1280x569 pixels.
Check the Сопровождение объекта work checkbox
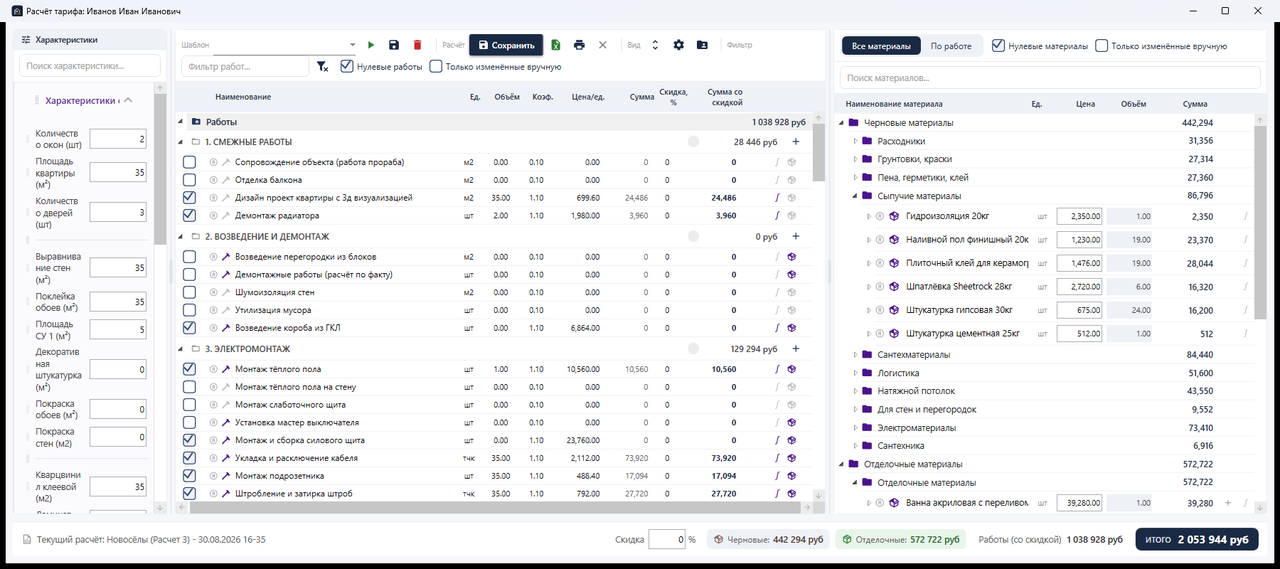pyautogui.click(x=190, y=162)
